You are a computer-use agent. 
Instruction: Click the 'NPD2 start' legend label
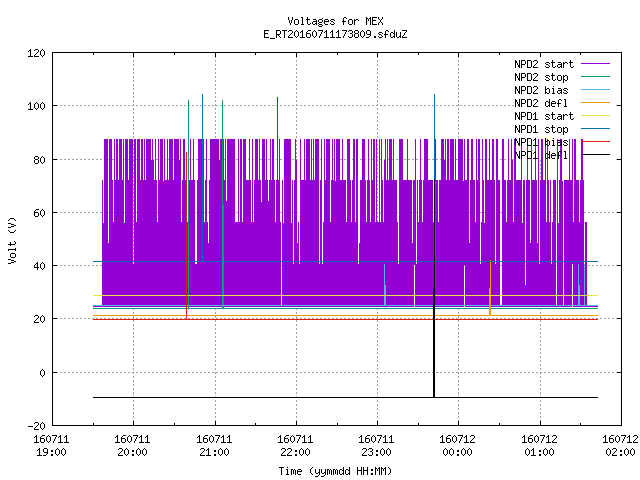point(544,64)
